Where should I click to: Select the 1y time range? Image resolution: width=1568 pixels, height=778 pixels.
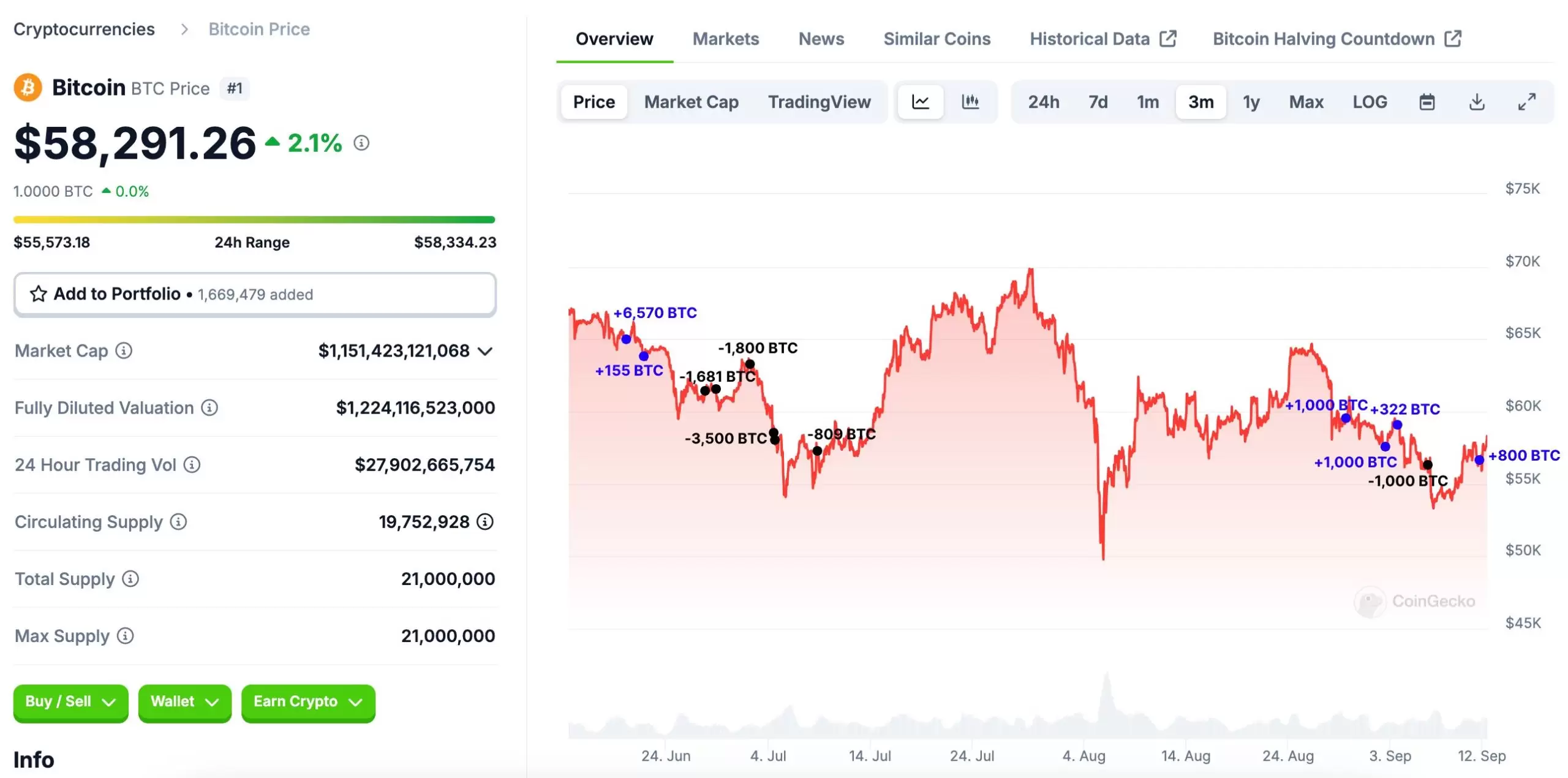[1251, 102]
